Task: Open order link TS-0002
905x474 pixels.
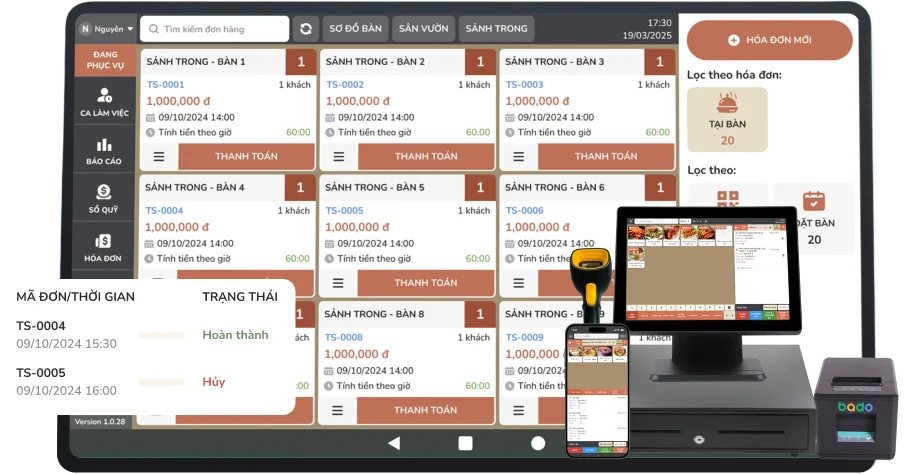Action: pyautogui.click(x=345, y=84)
